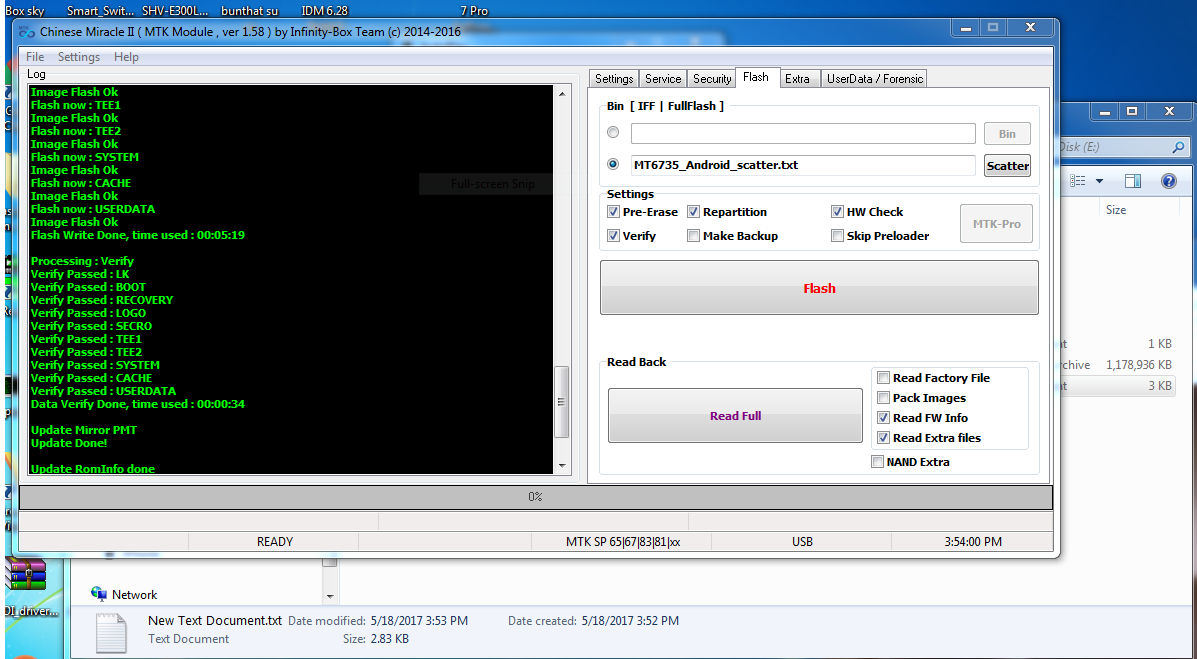
Task: Click the Size column header in Explorer
Action: (x=1116, y=209)
